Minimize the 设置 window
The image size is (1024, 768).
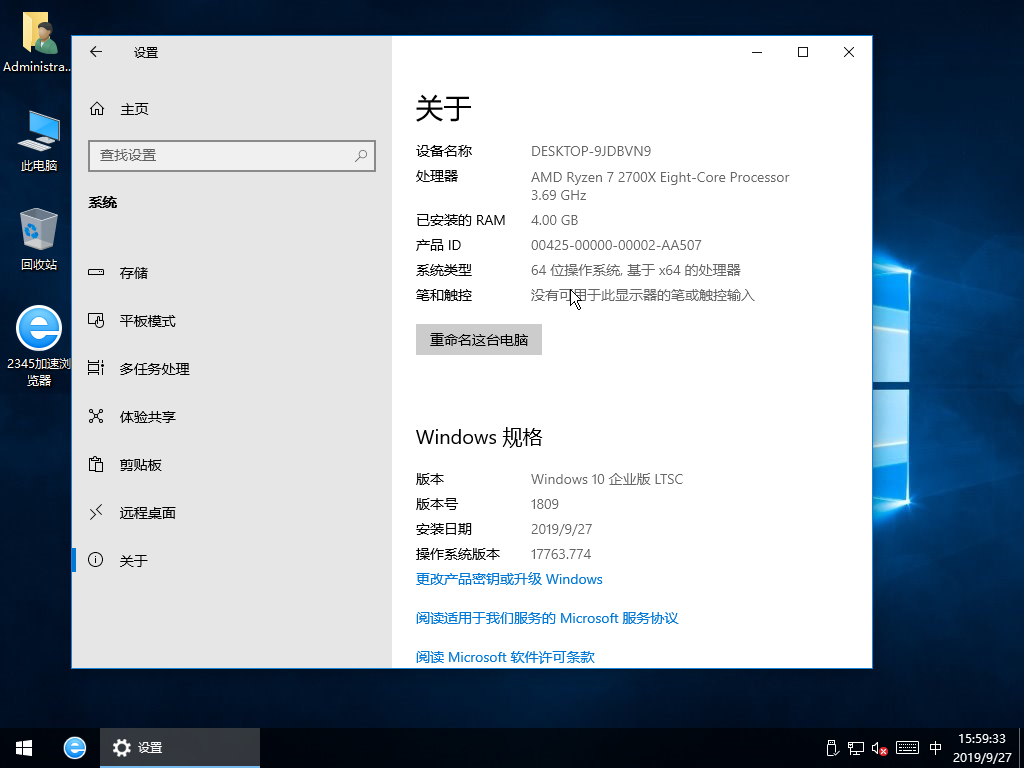pyautogui.click(x=757, y=52)
